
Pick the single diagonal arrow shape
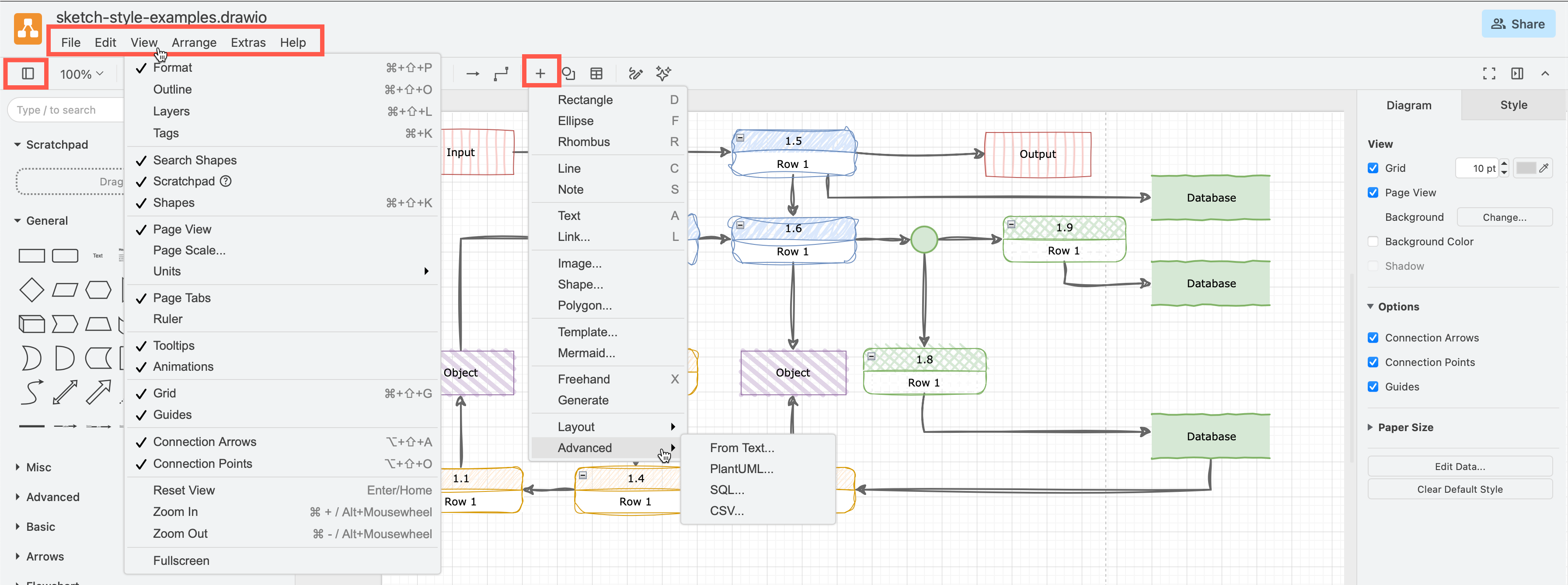[x=98, y=392]
